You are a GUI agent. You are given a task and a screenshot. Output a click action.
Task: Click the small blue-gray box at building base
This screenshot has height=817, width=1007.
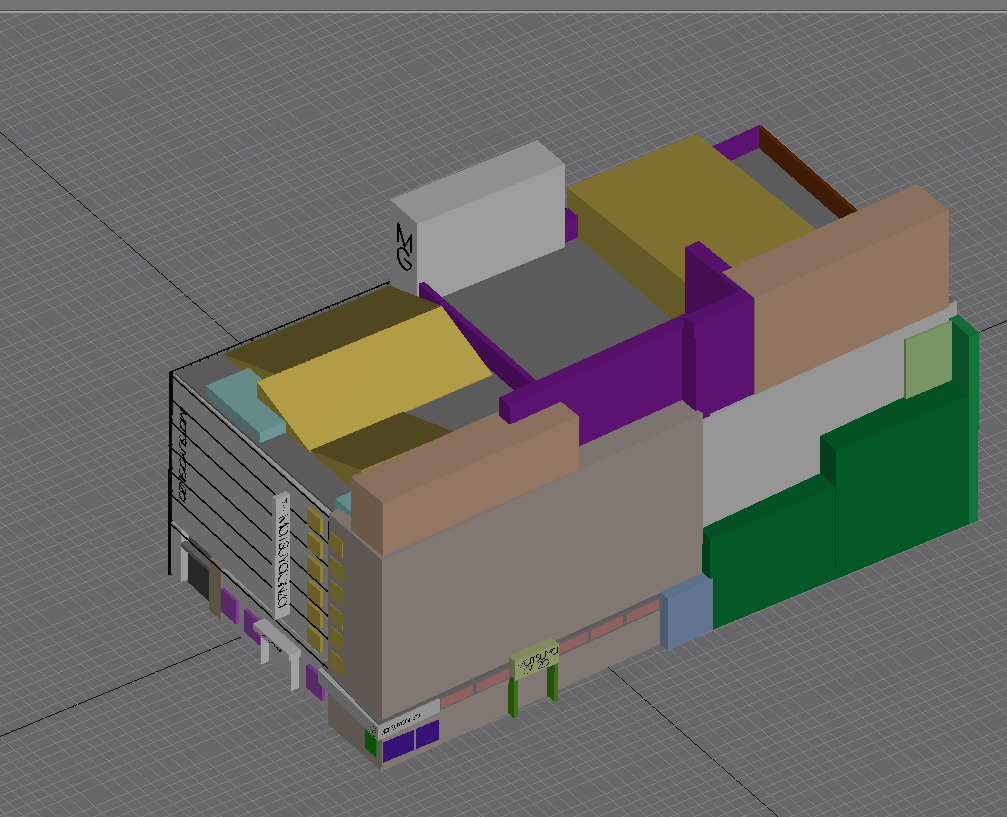tap(686, 610)
